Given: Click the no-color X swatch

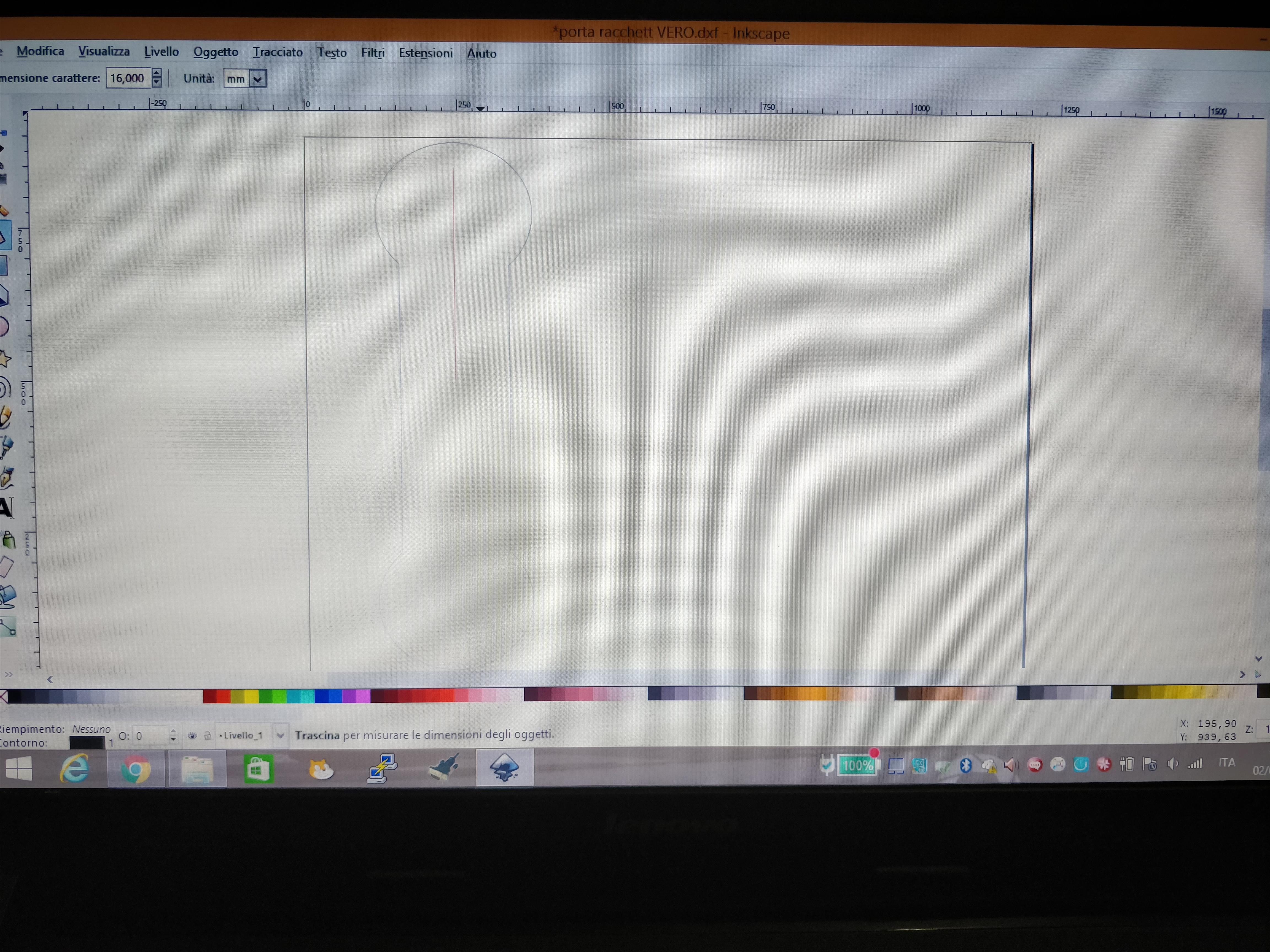Looking at the screenshot, I should [x=3, y=697].
